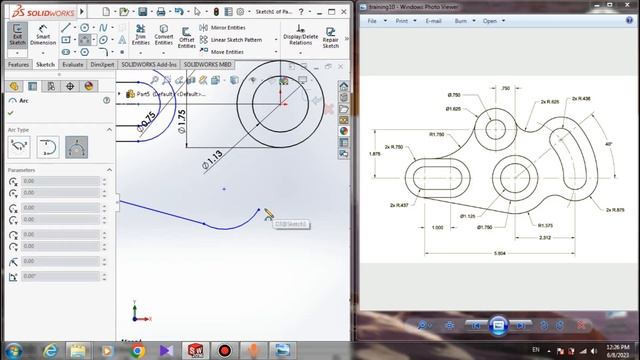
Task: Open PropertyManager tab
Action: tap(32, 86)
